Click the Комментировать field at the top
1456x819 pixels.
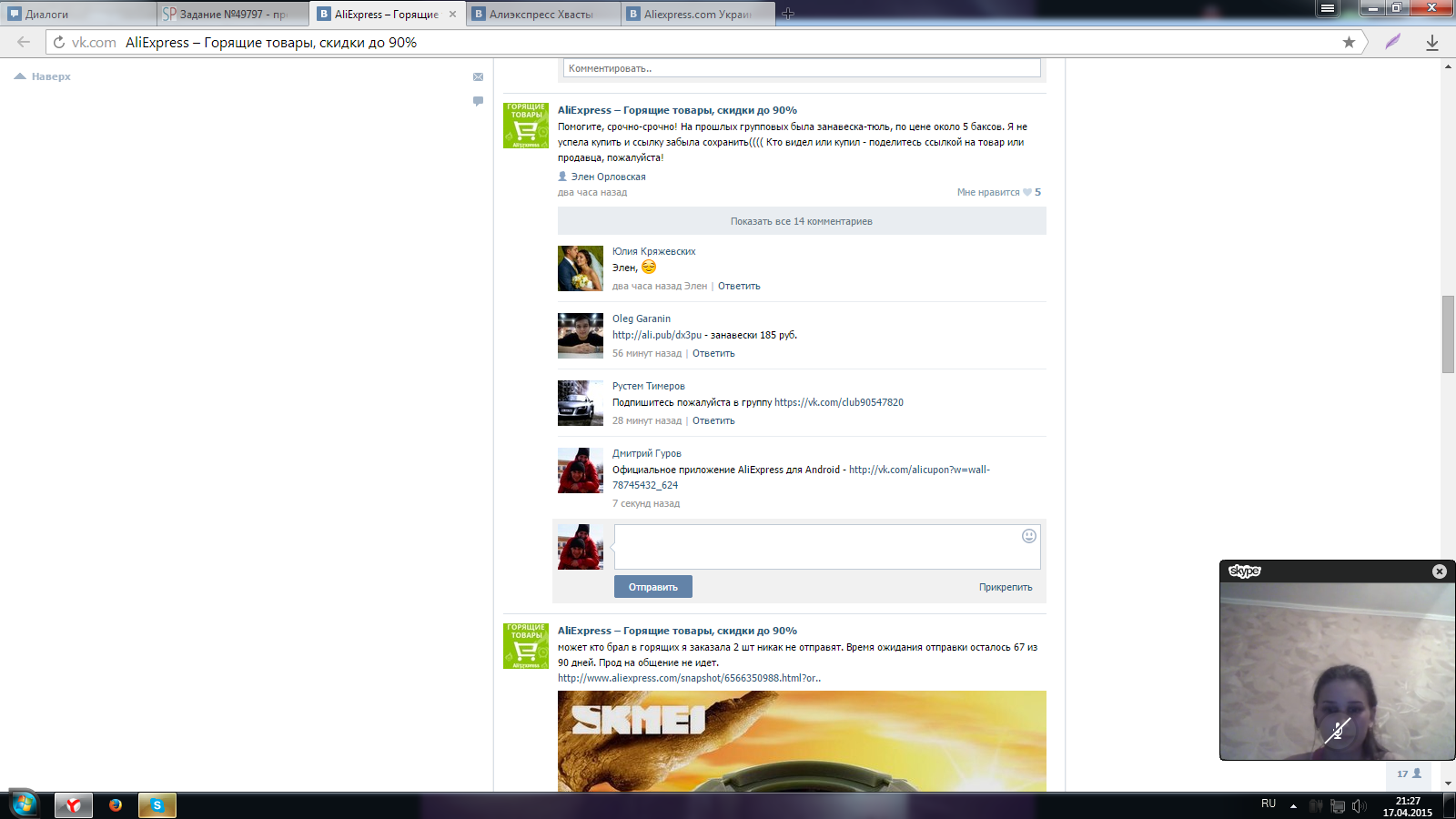pos(802,68)
